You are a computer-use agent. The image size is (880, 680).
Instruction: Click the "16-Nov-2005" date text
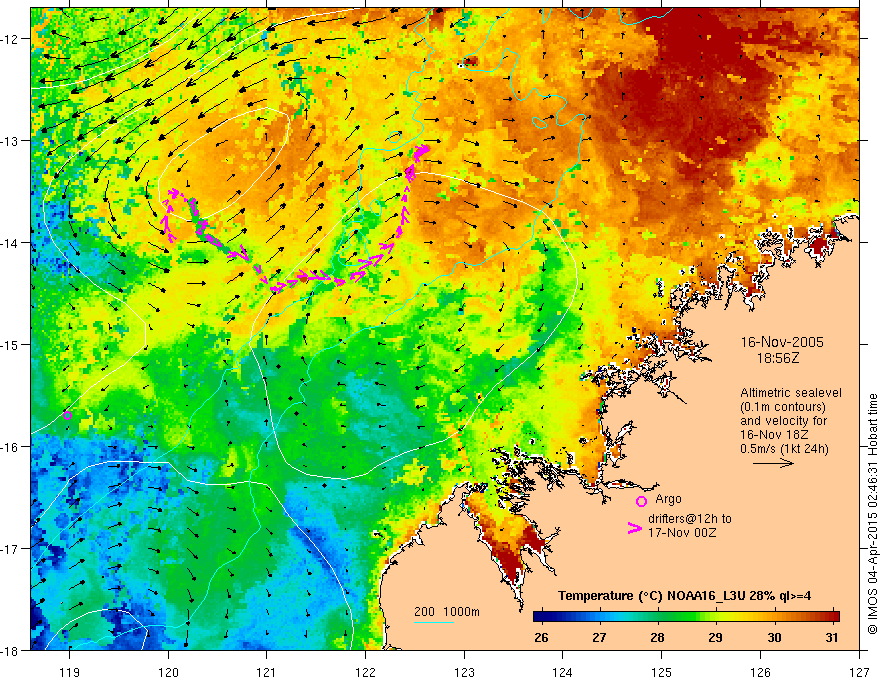782,342
